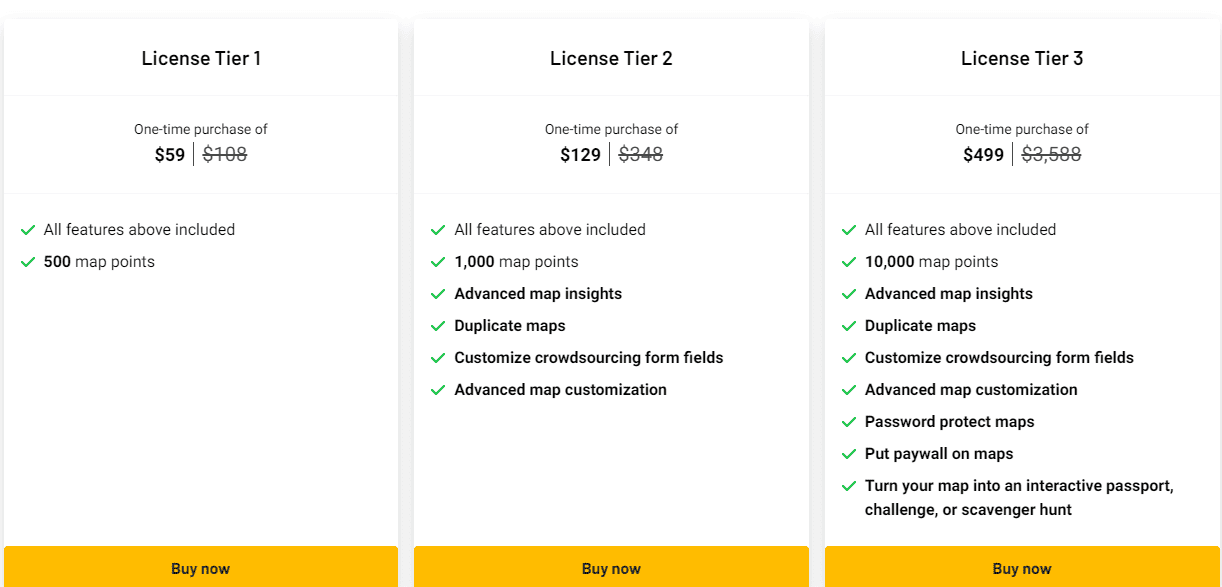Click the checkmark beside 500 map points

click(28, 262)
